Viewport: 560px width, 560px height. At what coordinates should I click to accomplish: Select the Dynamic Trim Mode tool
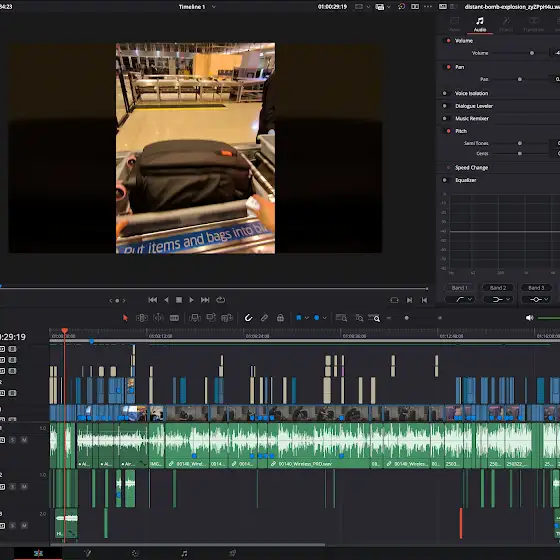pyautogui.click(x=158, y=318)
